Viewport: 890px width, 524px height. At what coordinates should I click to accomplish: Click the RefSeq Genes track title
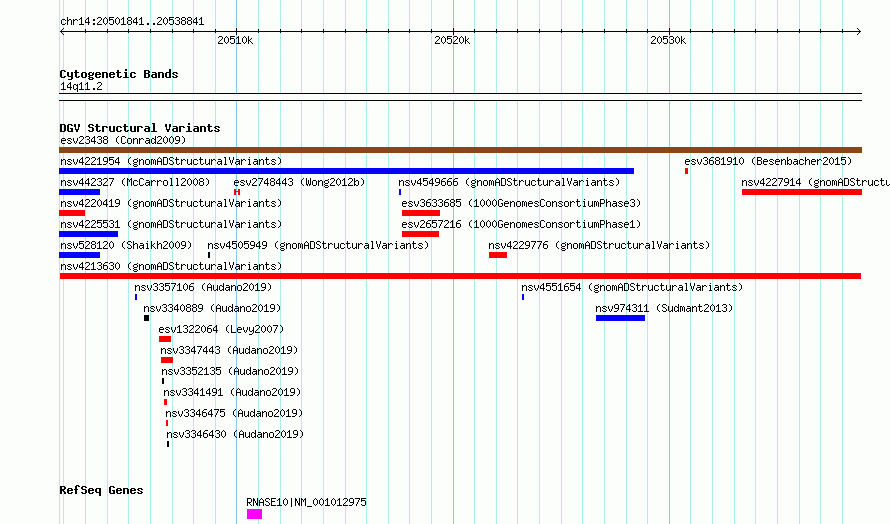coord(101,490)
